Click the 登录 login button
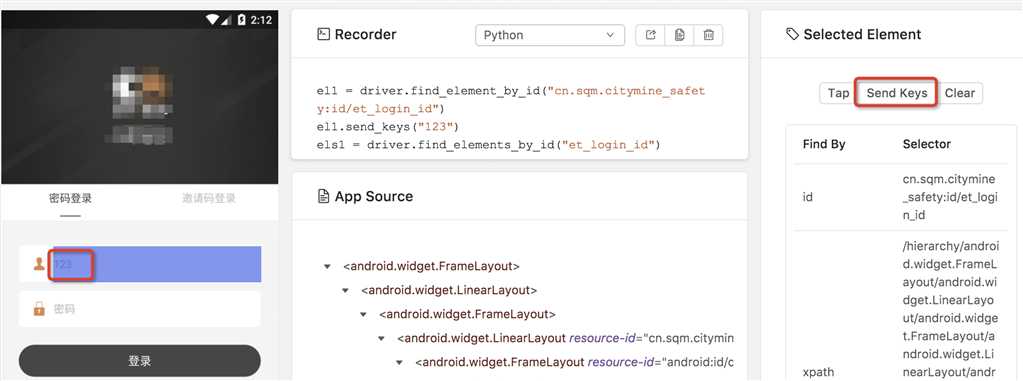This screenshot has height=381, width=1023. click(140, 361)
